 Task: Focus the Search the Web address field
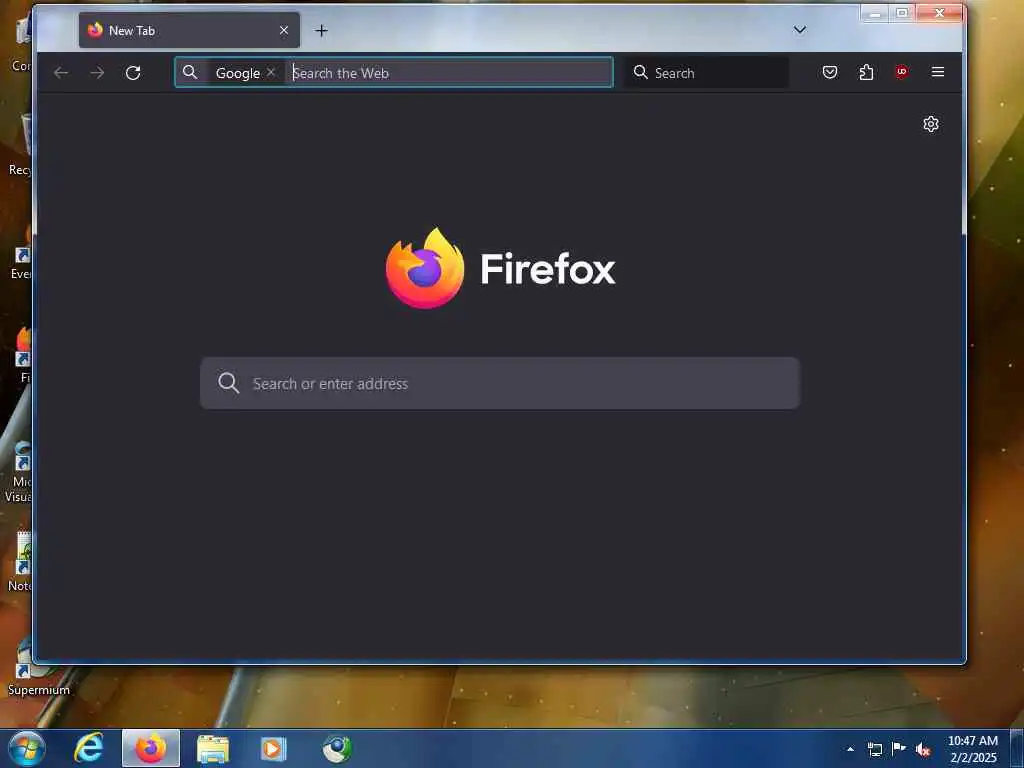(451, 72)
